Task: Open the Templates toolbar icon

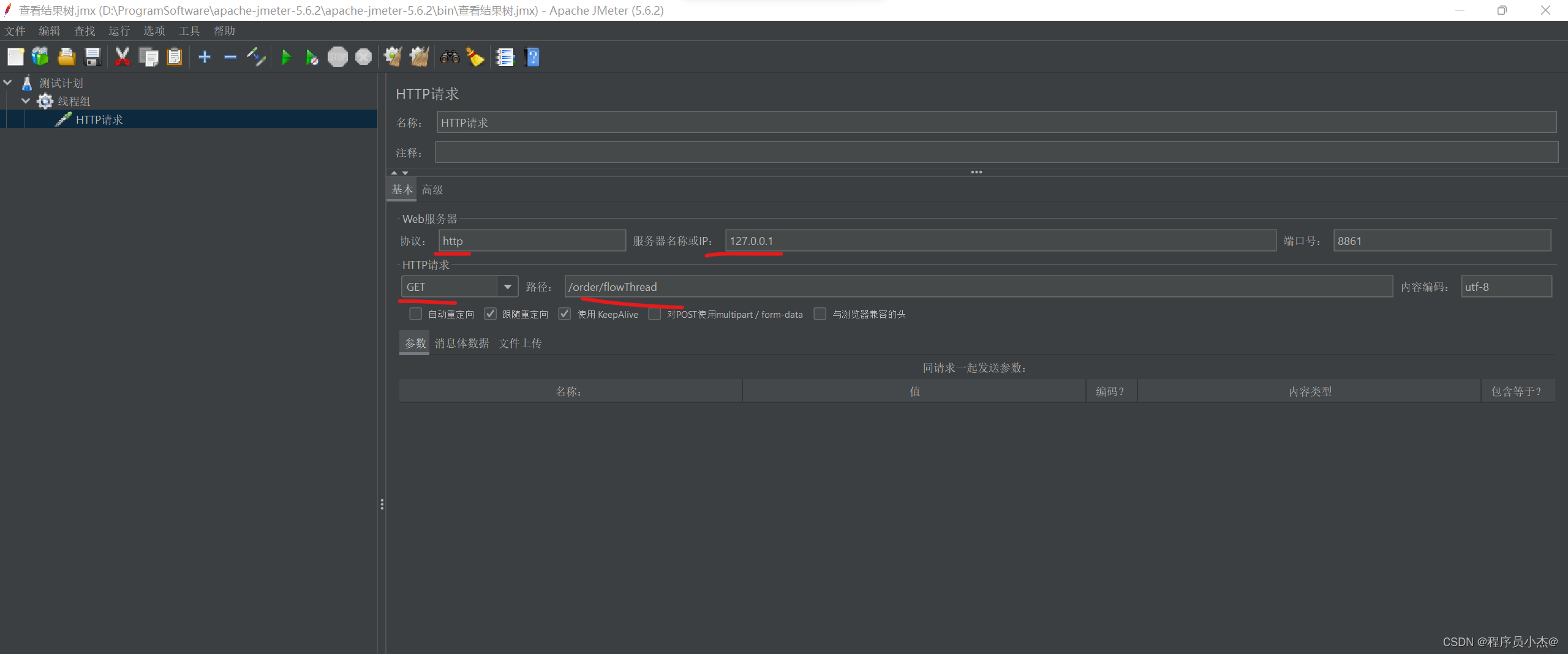Action: coord(40,57)
